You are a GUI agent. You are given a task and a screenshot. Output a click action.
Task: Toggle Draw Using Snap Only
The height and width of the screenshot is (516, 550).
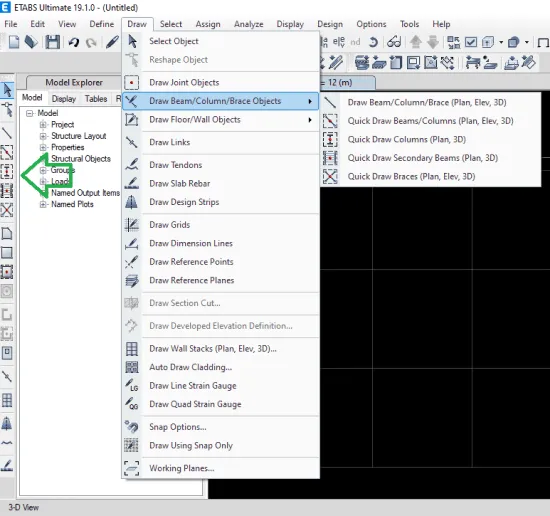[191, 445]
